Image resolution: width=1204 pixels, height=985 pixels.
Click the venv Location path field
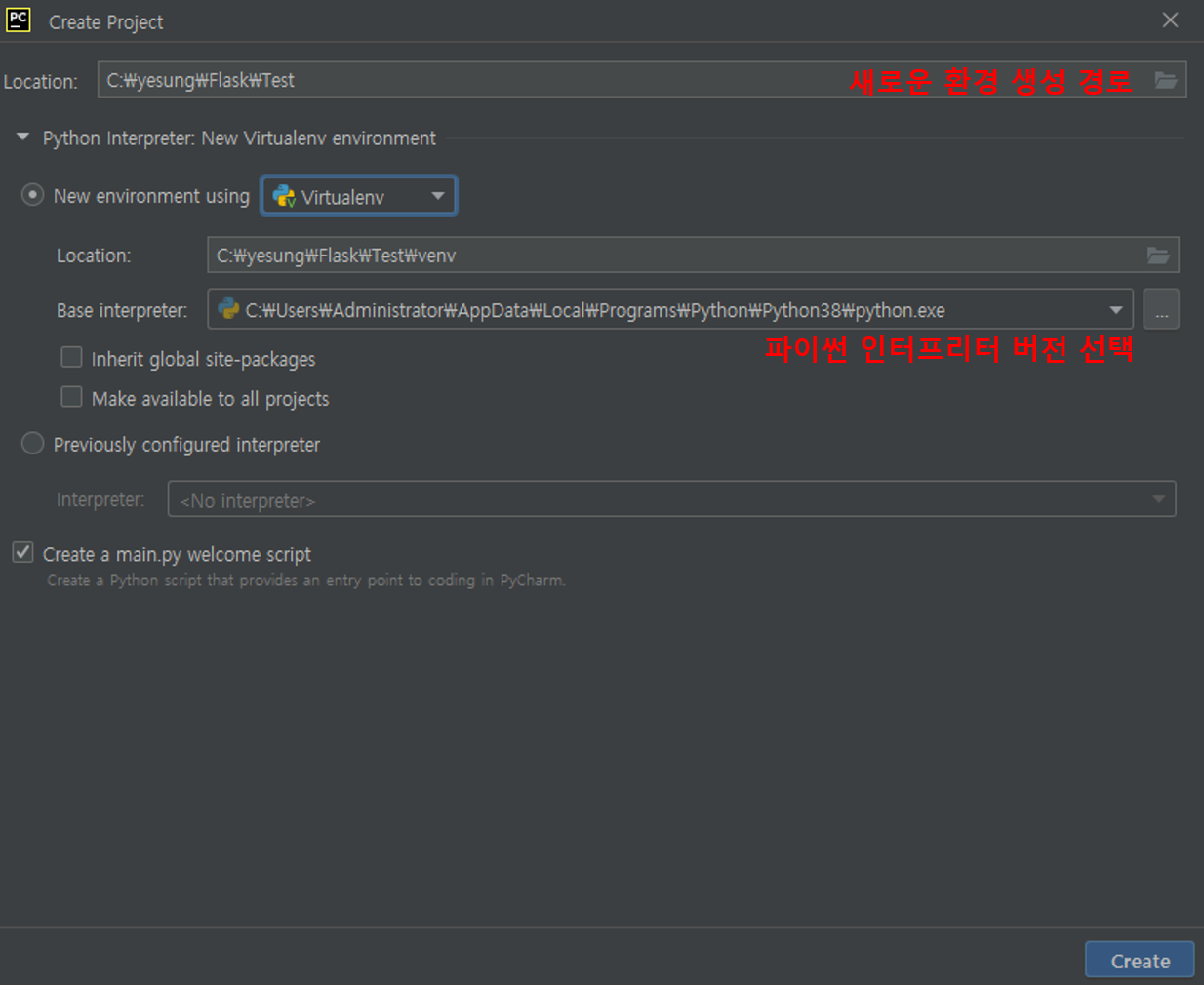pyautogui.click(x=693, y=256)
